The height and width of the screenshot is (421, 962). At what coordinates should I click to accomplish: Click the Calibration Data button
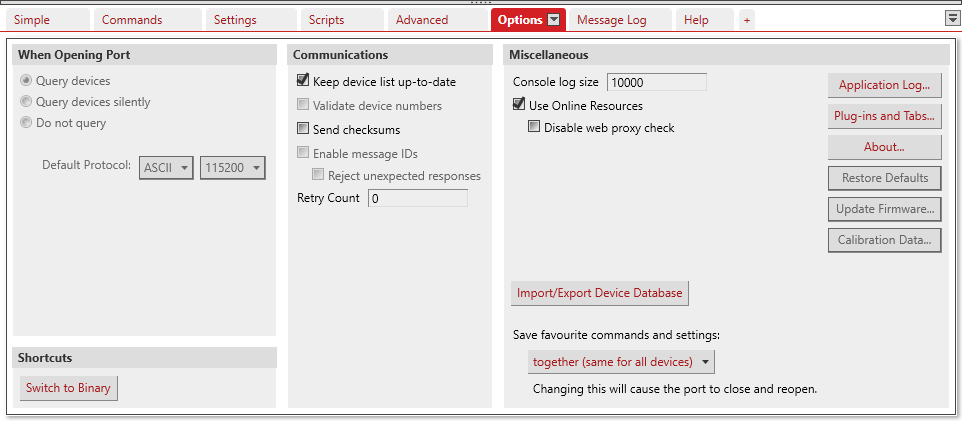[885, 240]
